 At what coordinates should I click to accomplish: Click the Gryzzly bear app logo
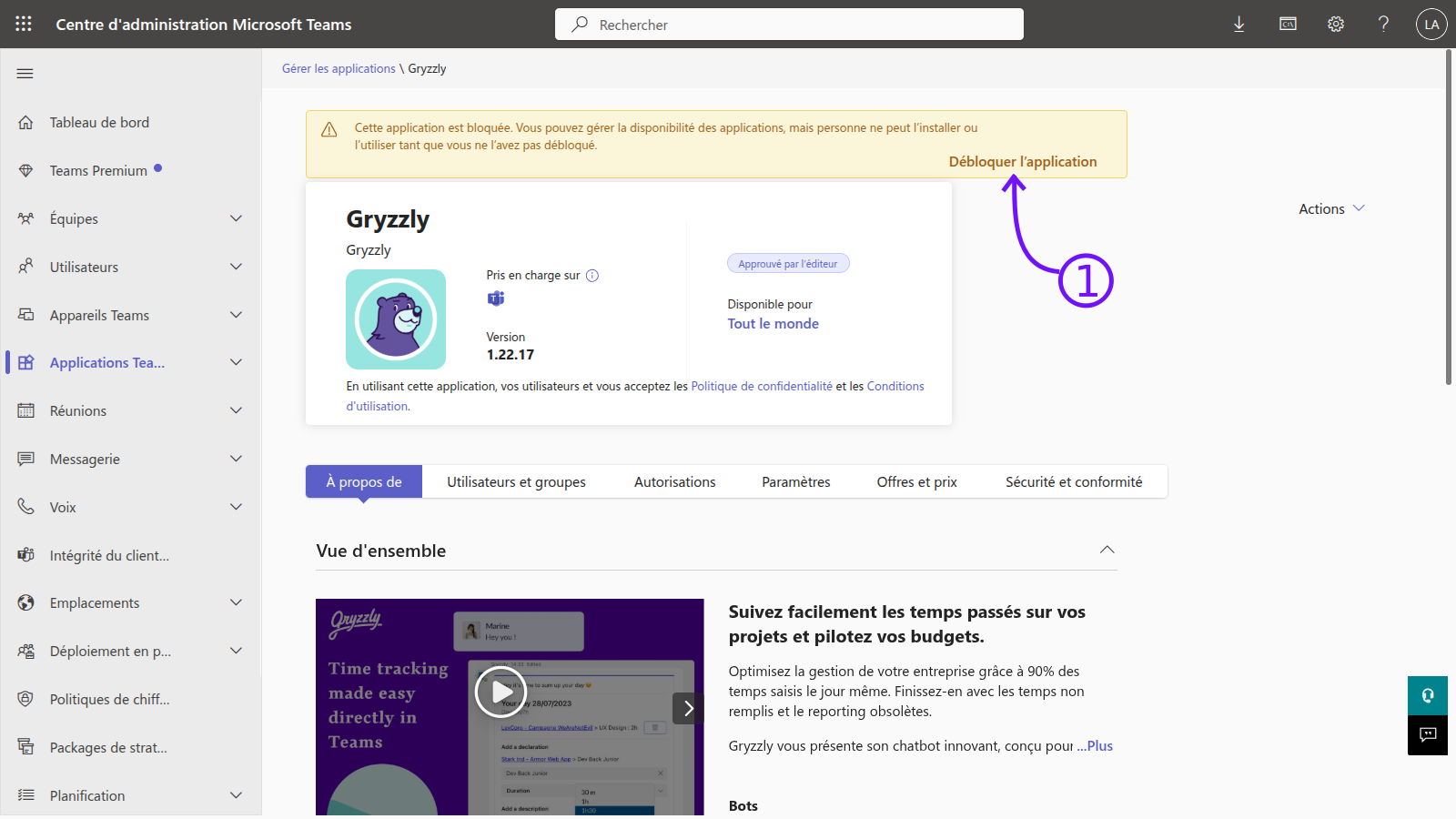coord(396,319)
